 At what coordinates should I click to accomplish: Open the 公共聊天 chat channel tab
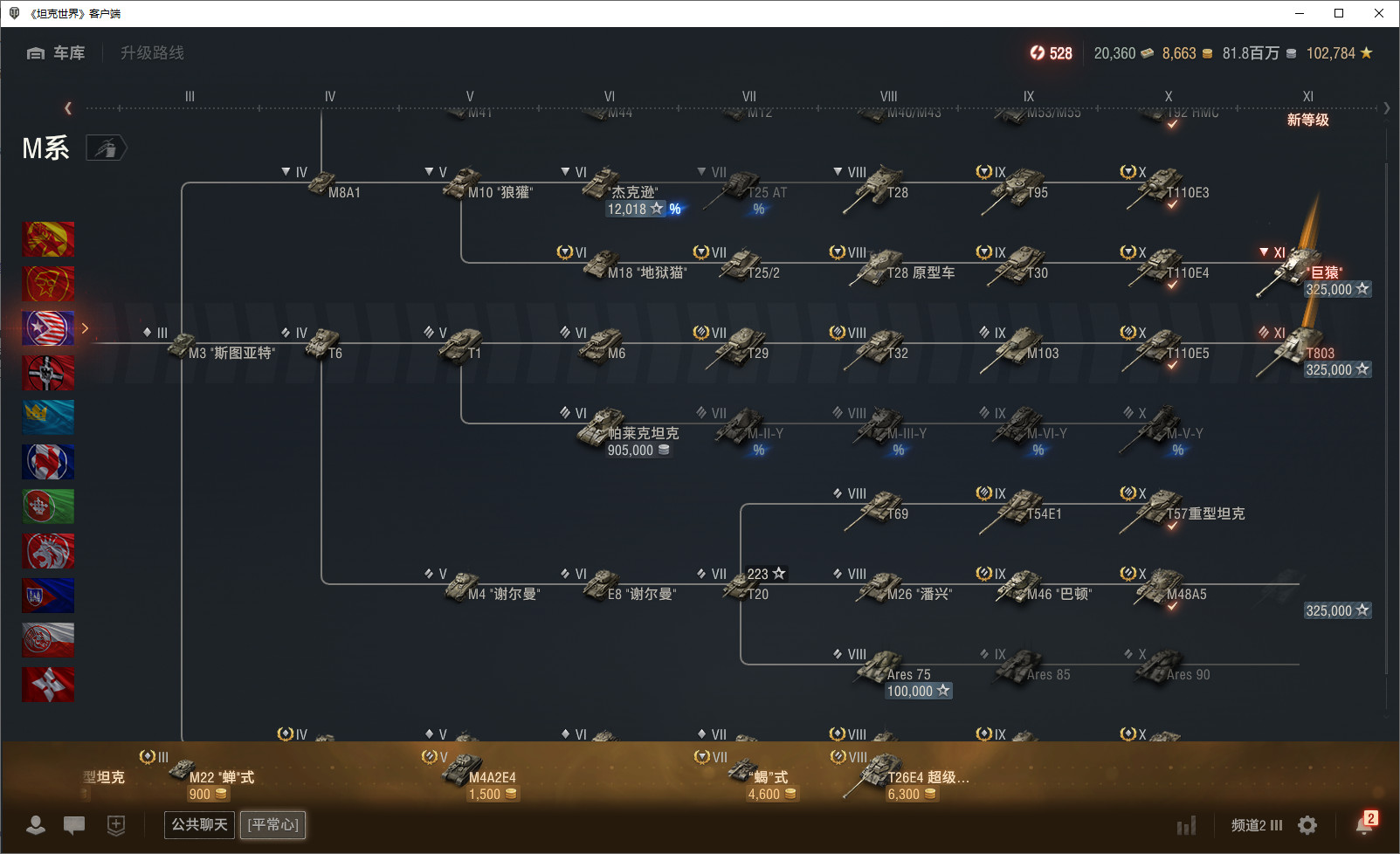[199, 825]
